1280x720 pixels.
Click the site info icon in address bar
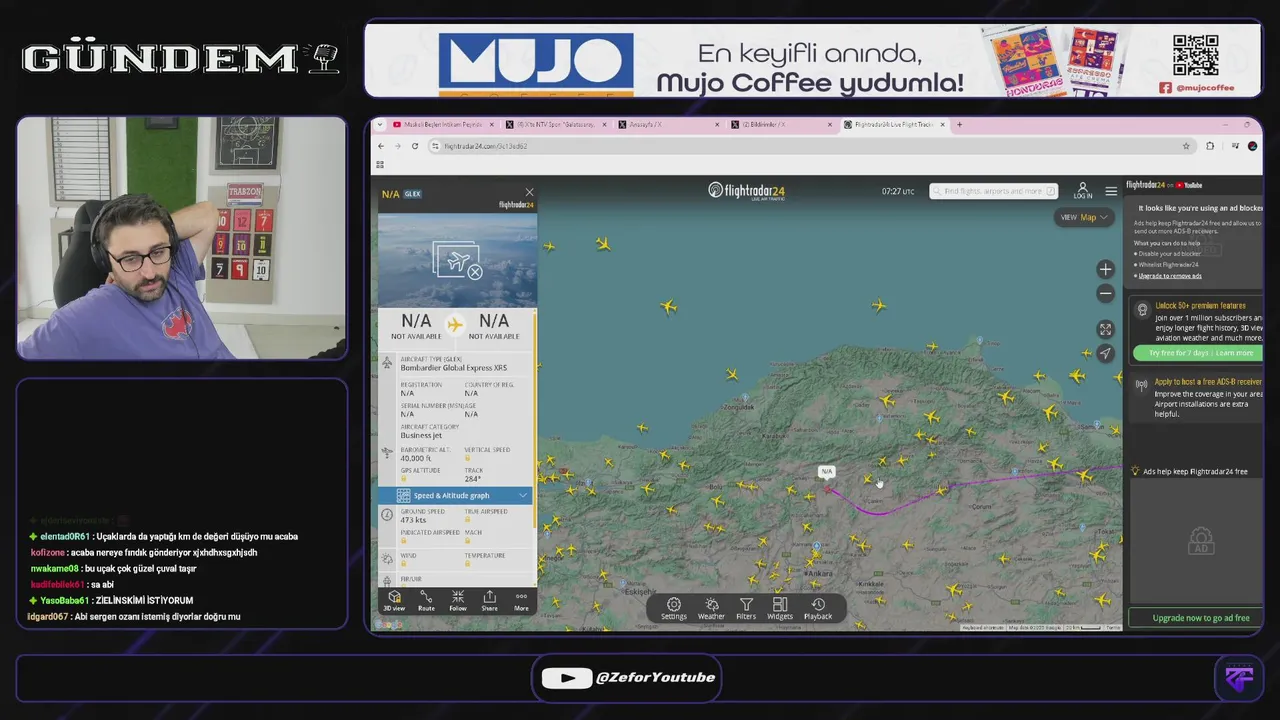point(435,146)
